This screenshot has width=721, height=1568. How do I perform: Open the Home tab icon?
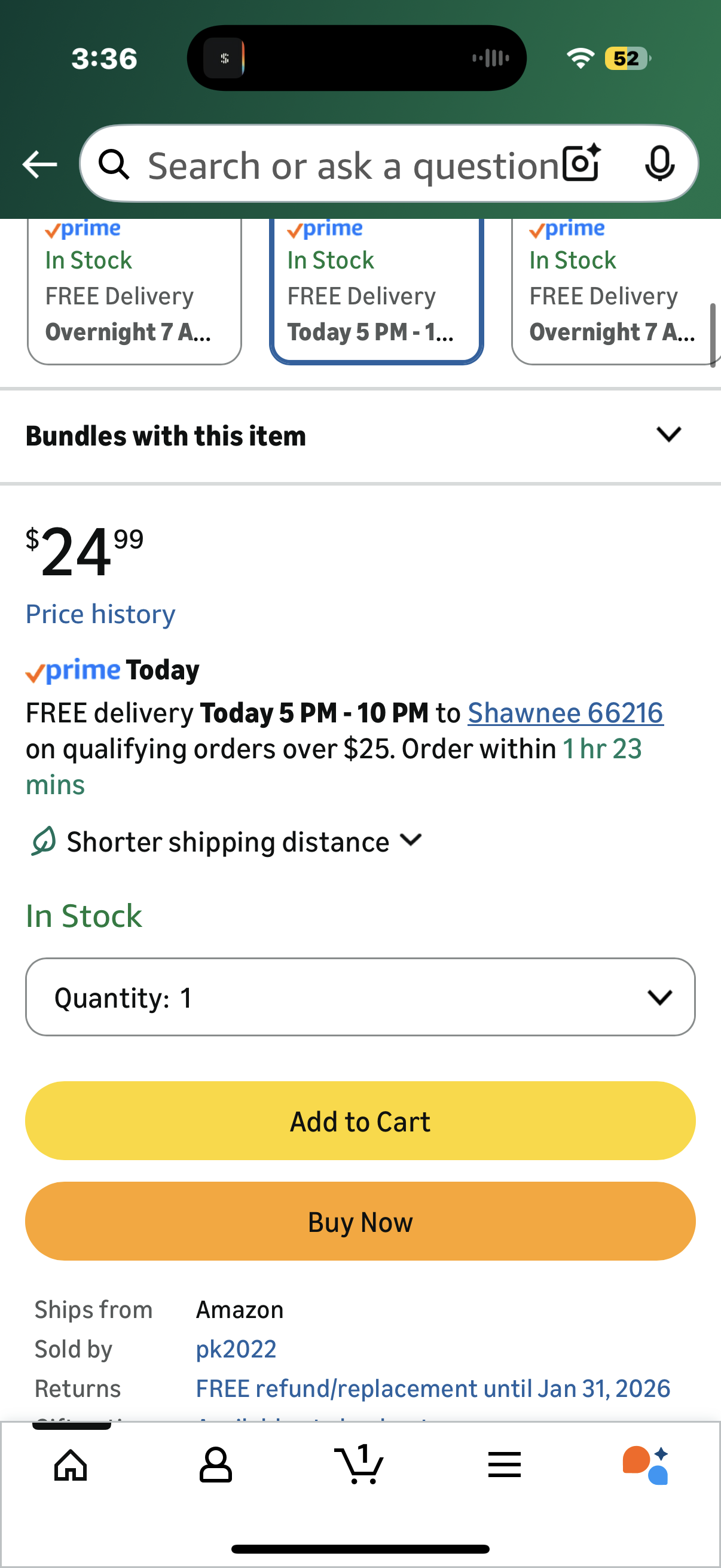(71, 1465)
